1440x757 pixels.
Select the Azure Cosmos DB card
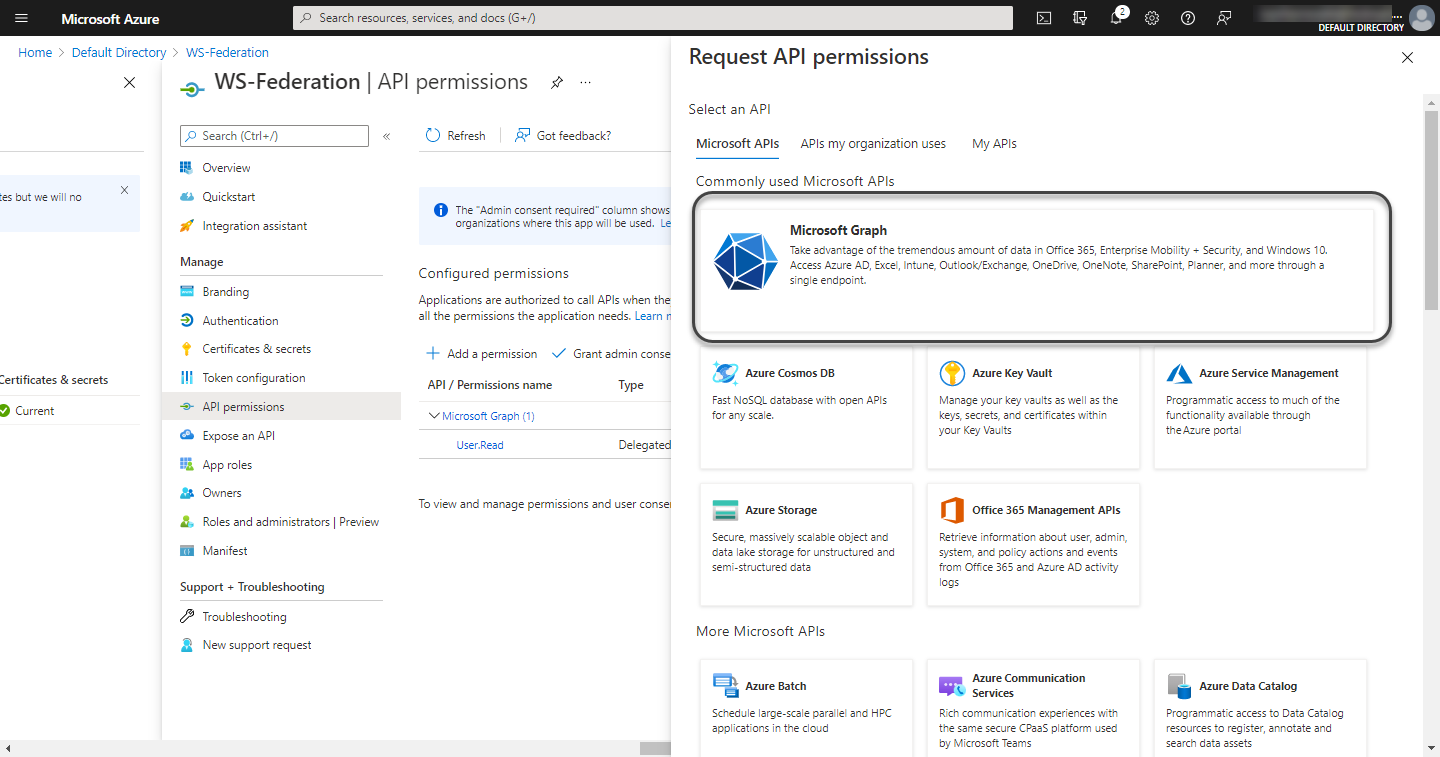806,409
